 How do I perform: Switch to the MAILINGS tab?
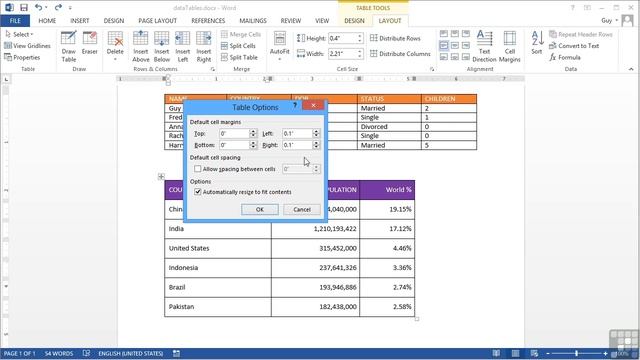tap(253, 20)
